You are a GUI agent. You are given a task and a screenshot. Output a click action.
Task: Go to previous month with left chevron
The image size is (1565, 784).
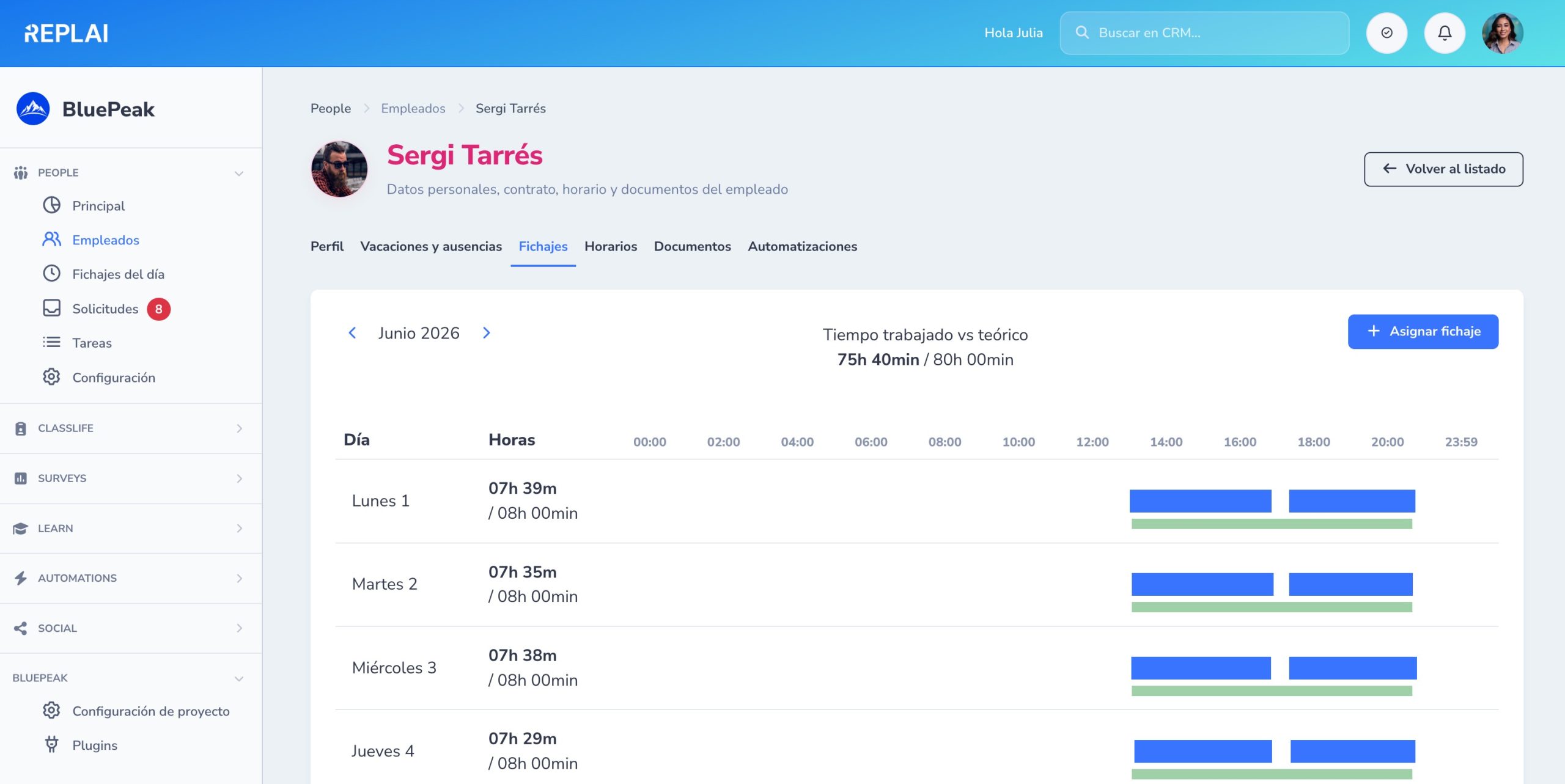click(x=352, y=333)
